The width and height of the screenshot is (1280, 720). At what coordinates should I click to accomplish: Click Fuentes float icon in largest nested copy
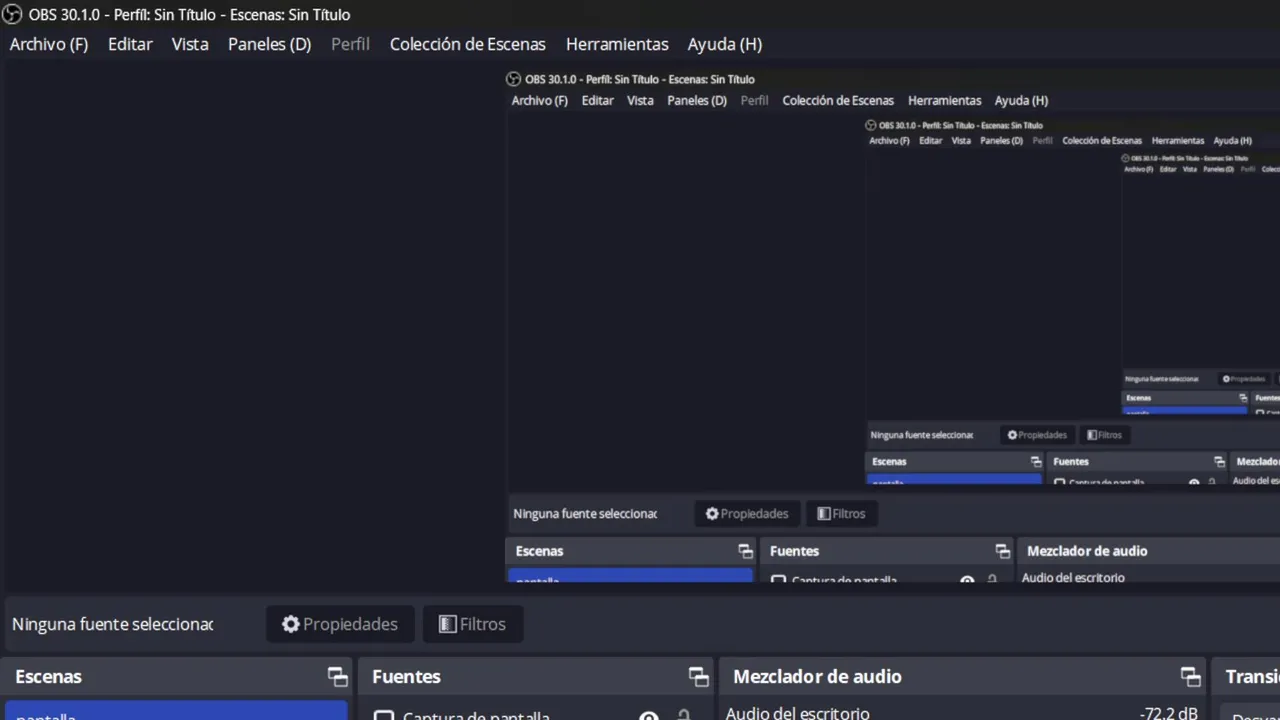pyautogui.click(x=1002, y=551)
